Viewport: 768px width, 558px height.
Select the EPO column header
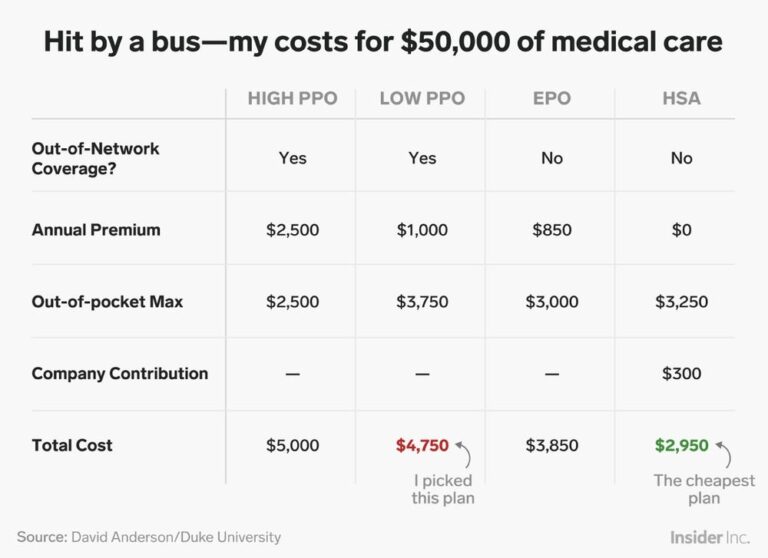point(552,98)
